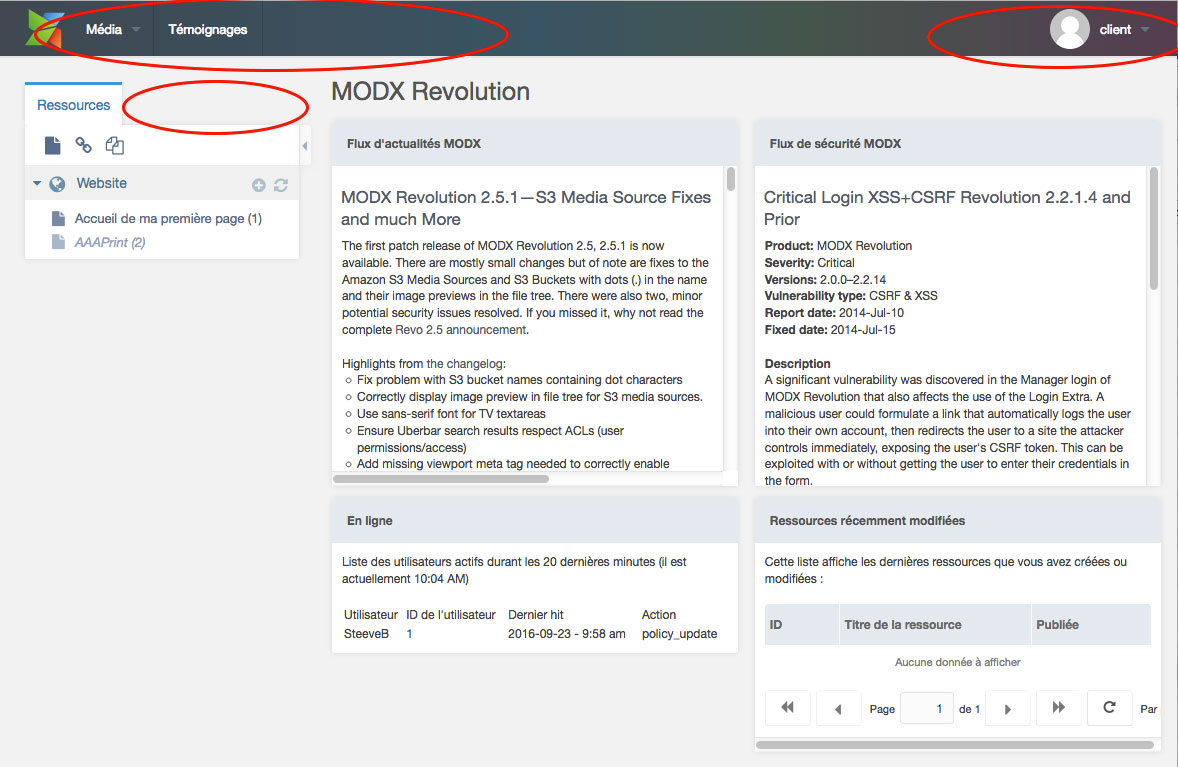Viewport: 1178px width, 767px height.
Task: Click the SteeveB user name
Action: coord(367,634)
